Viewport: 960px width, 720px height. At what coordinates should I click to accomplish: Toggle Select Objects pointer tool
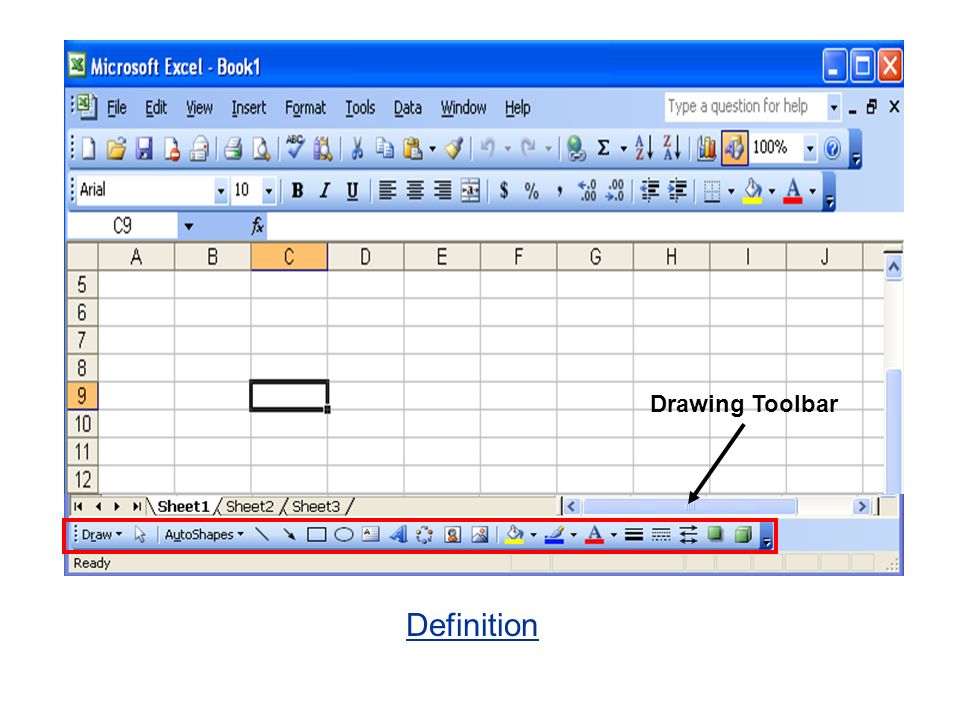[x=140, y=534]
